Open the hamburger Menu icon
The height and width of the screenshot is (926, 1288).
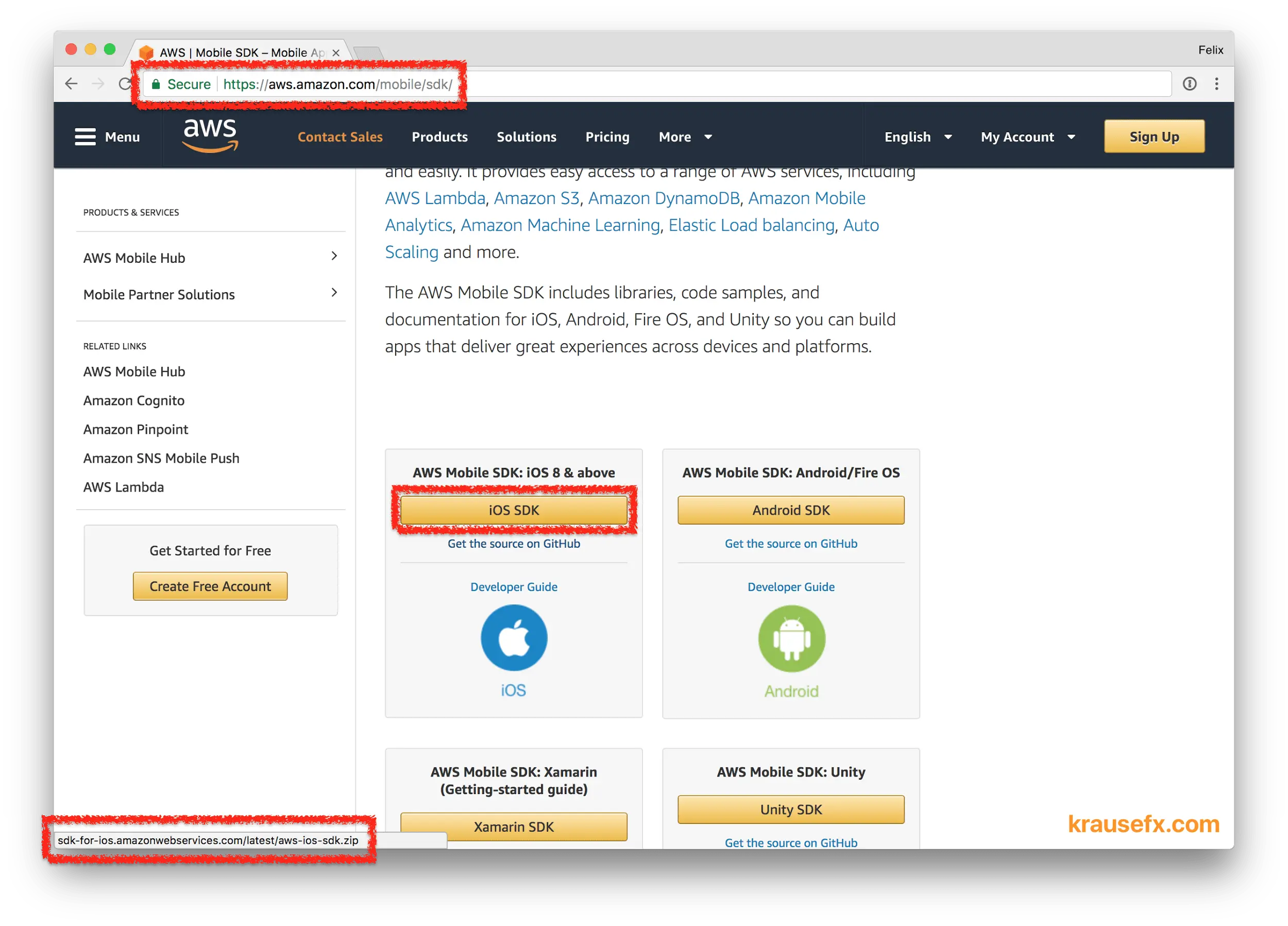coord(85,137)
